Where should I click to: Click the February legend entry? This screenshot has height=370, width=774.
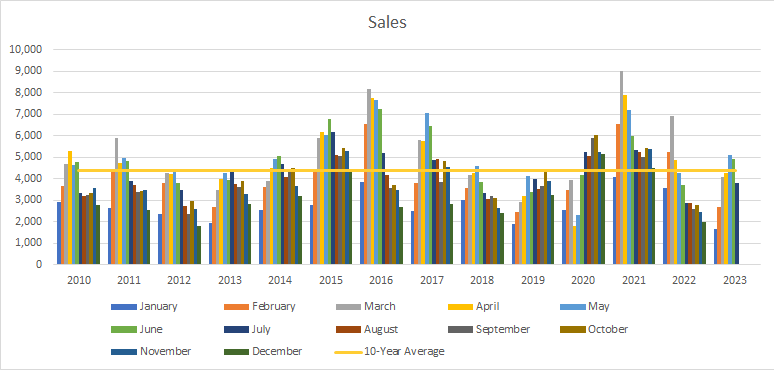[x=260, y=306]
